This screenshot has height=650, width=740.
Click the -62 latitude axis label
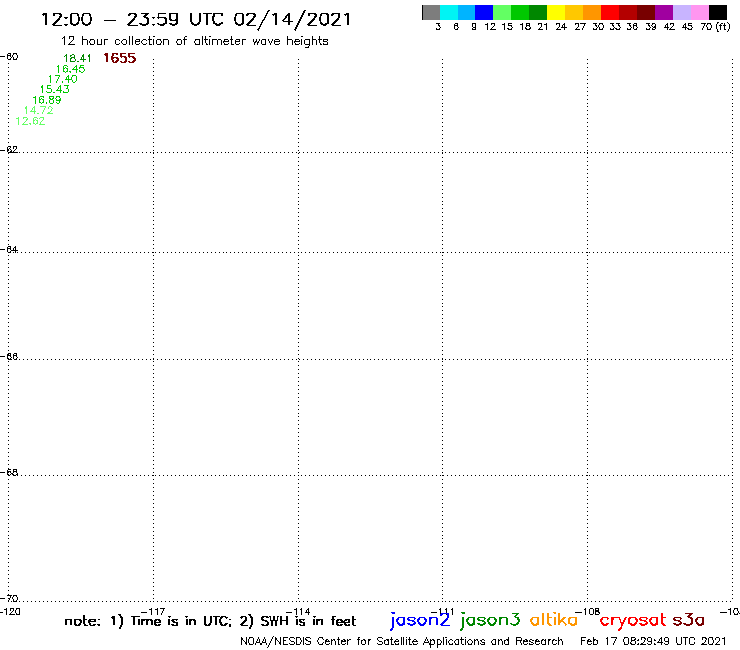9,150
